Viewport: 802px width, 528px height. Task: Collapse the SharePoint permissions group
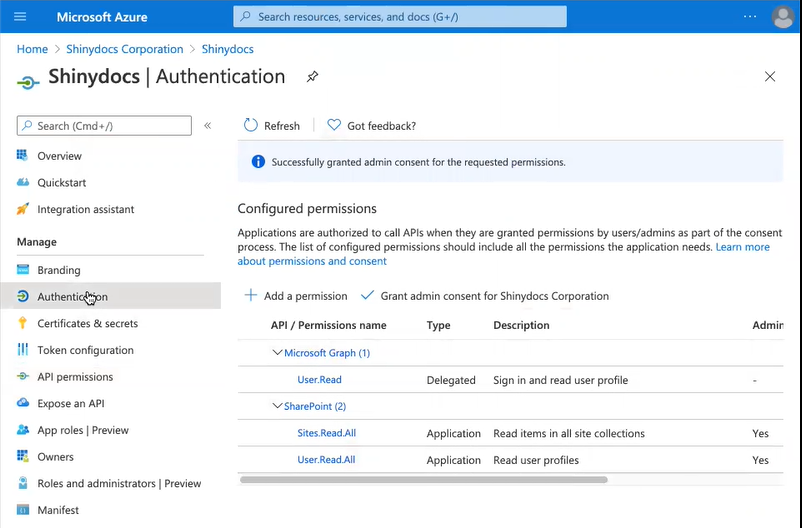tap(277, 407)
